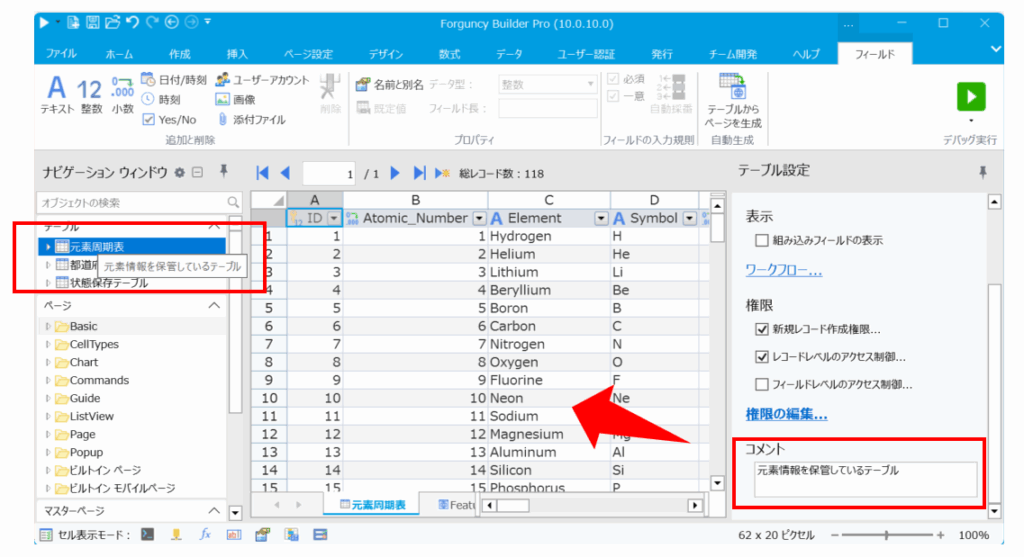Pin the ナビゲーション ウィンドウ panel
Screen dimensions: 1024x557
click(223, 172)
